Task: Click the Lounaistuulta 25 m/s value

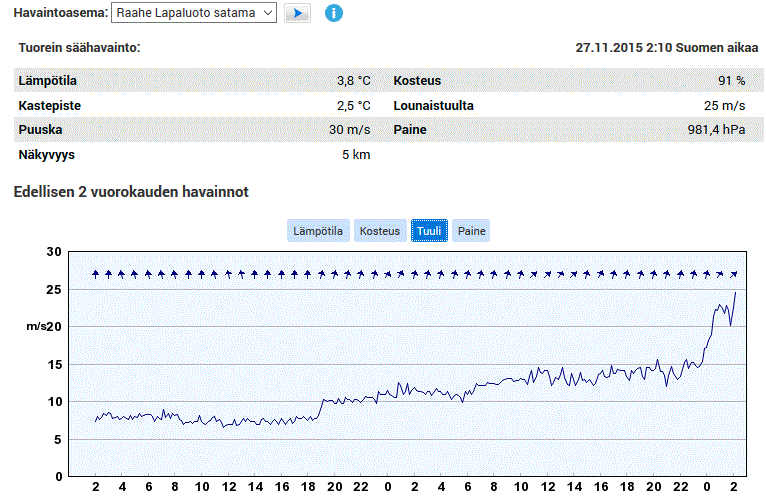Action: pos(724,105)
